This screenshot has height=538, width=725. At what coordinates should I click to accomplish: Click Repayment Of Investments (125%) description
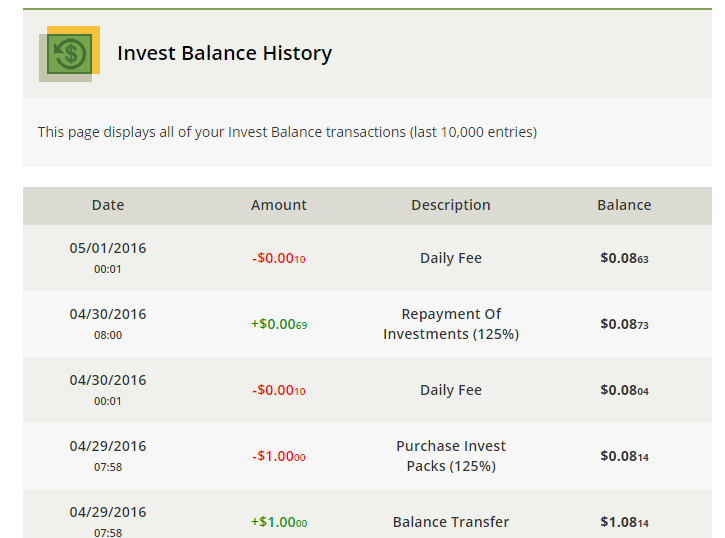(x=451, y=324)
